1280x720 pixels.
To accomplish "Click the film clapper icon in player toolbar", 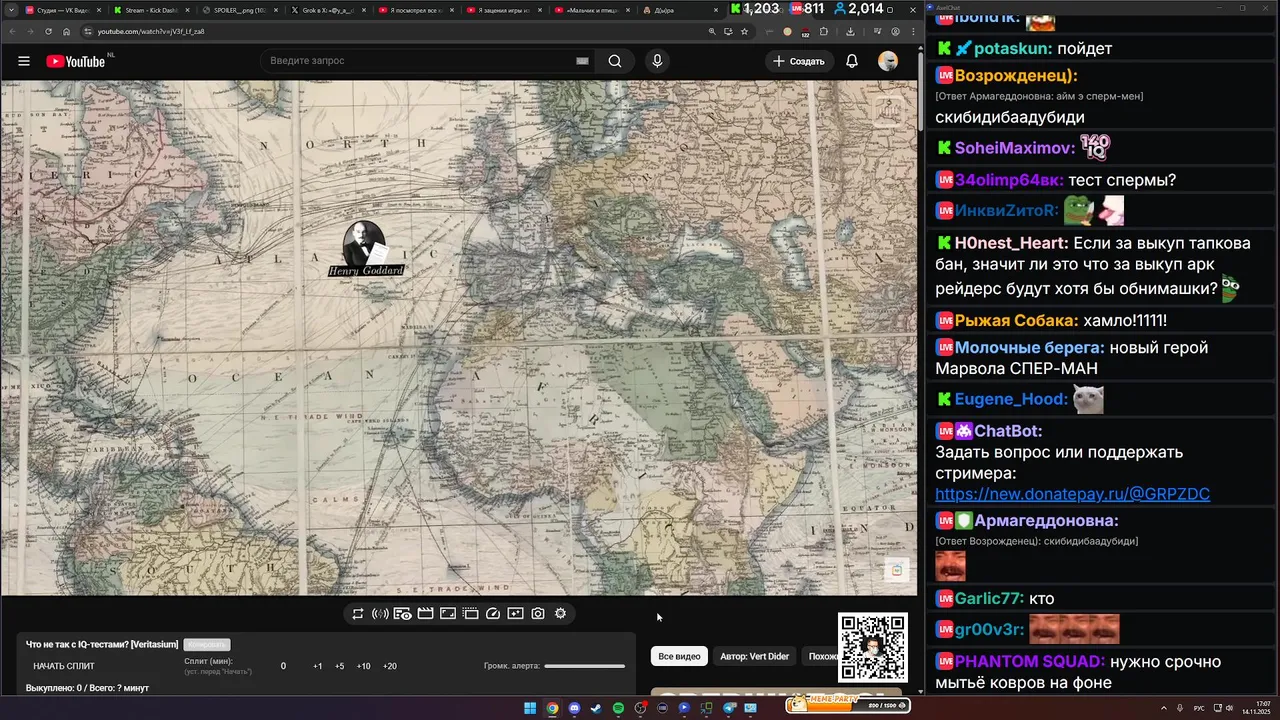I will pos(425,614).
